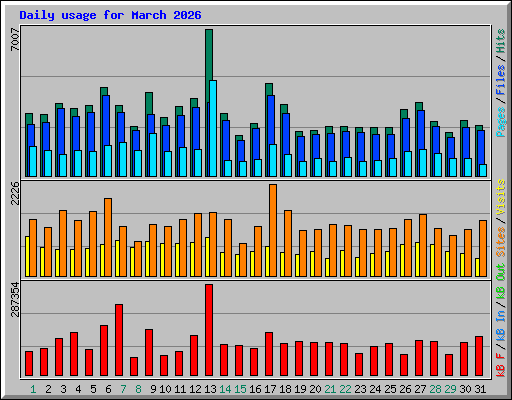Select day label 12 on the axis

tap(195, 389)
